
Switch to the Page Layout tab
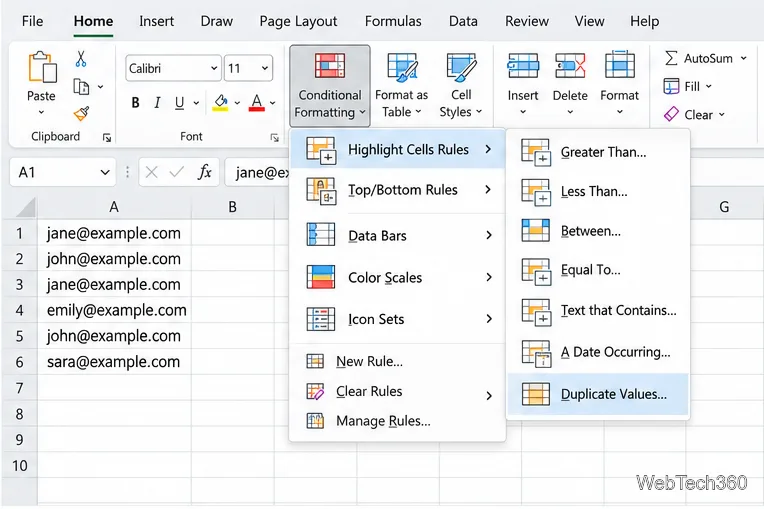point(298,21)
